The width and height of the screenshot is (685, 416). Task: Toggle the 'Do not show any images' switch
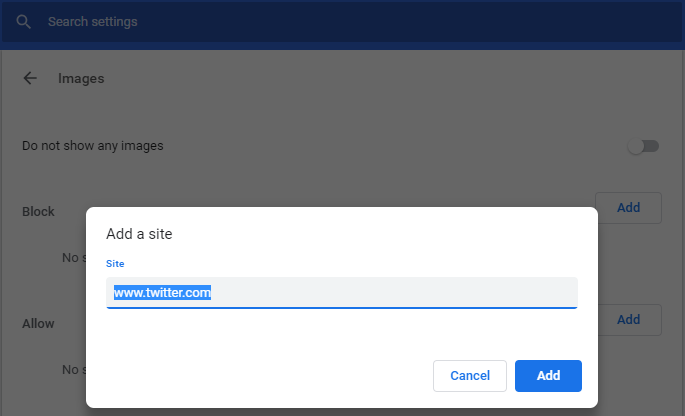[643, 146]
